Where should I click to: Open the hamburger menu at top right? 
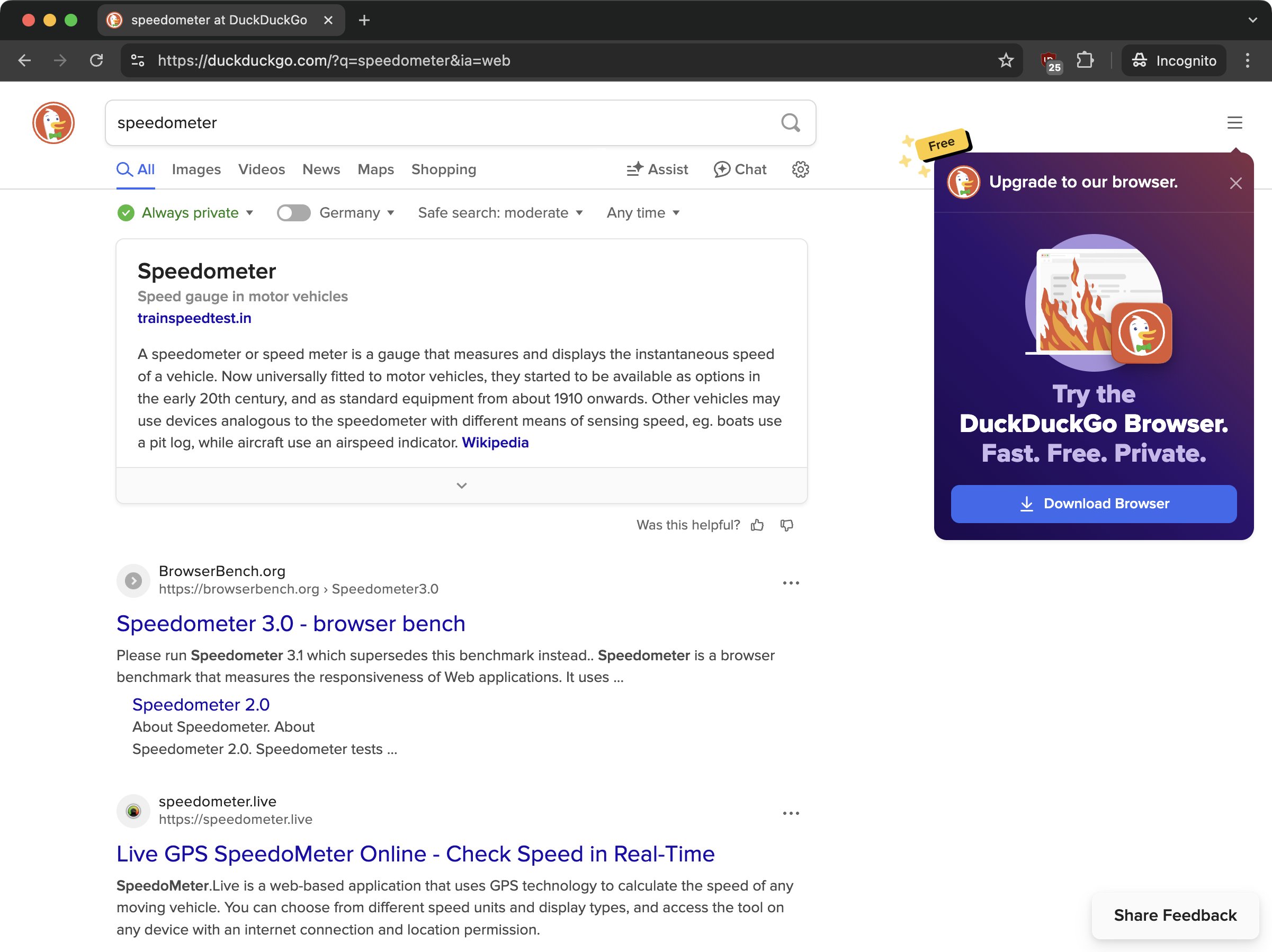(x=1234, y=122)
